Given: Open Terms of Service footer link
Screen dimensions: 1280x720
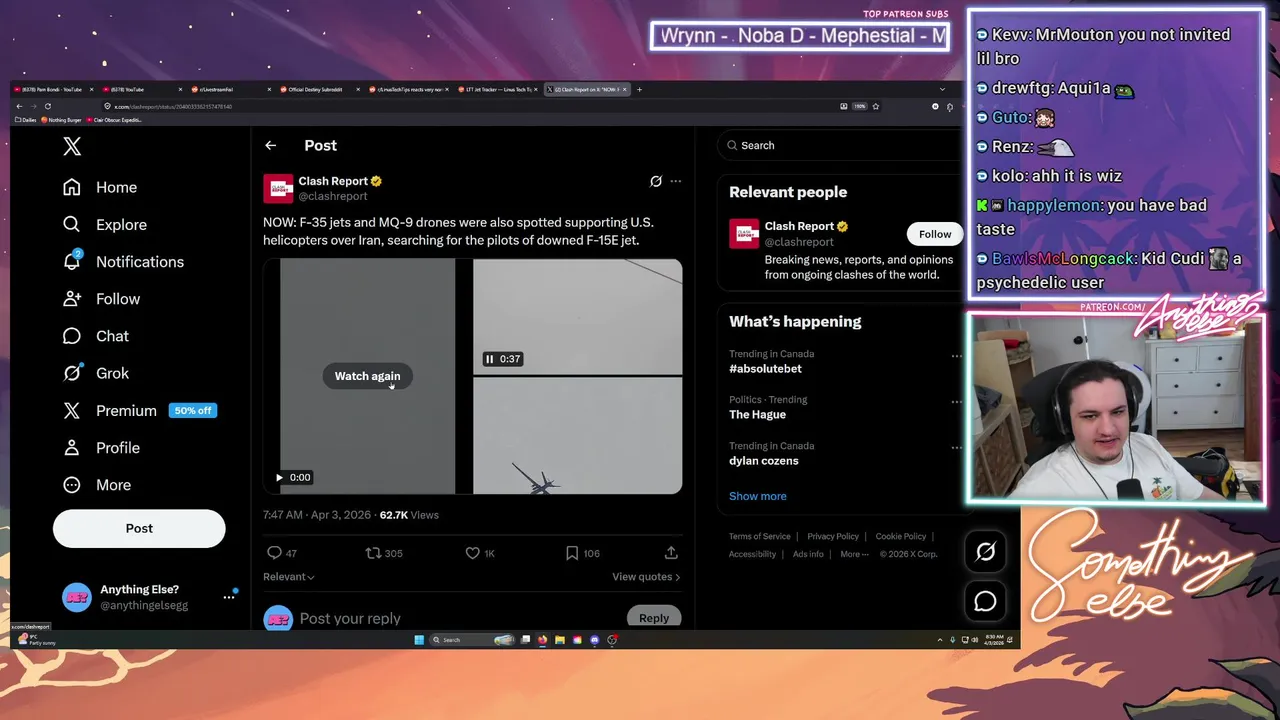Looking at the screenshot, I should [760, 537].
